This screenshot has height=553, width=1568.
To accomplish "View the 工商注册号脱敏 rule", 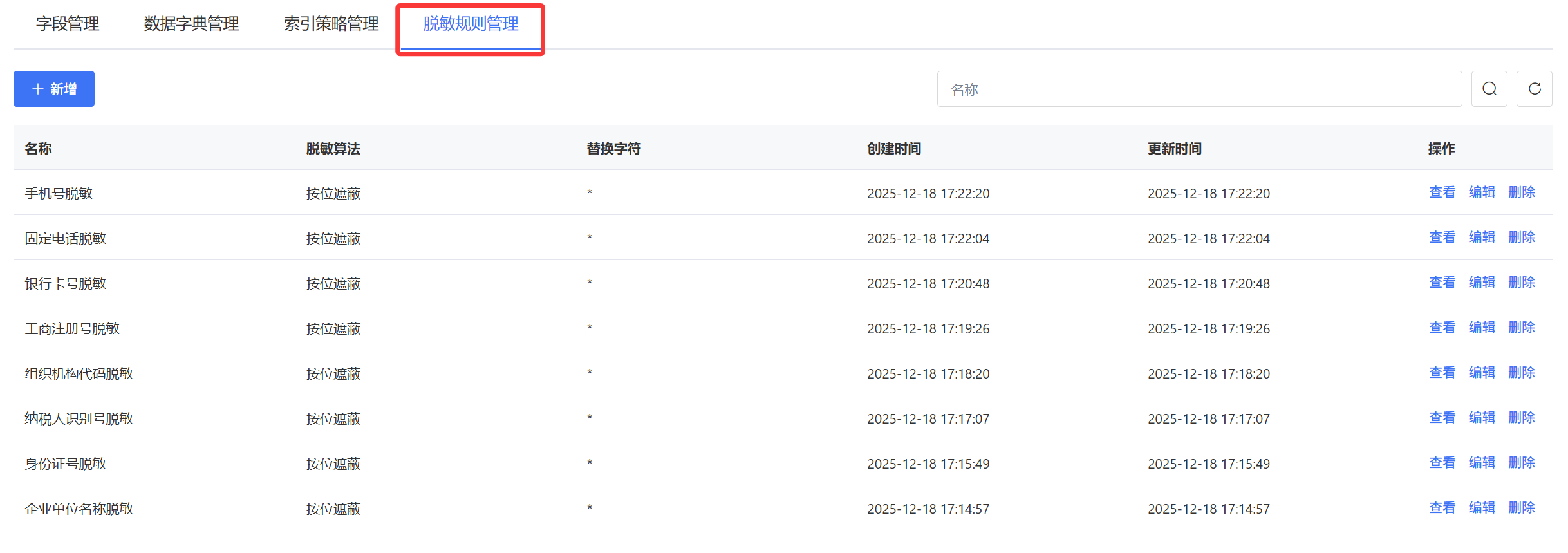I will (x=1442, y=328).
